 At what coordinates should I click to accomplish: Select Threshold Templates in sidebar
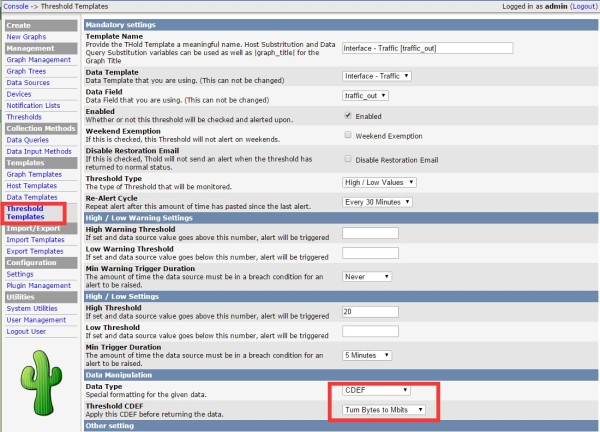coord(25,213)
